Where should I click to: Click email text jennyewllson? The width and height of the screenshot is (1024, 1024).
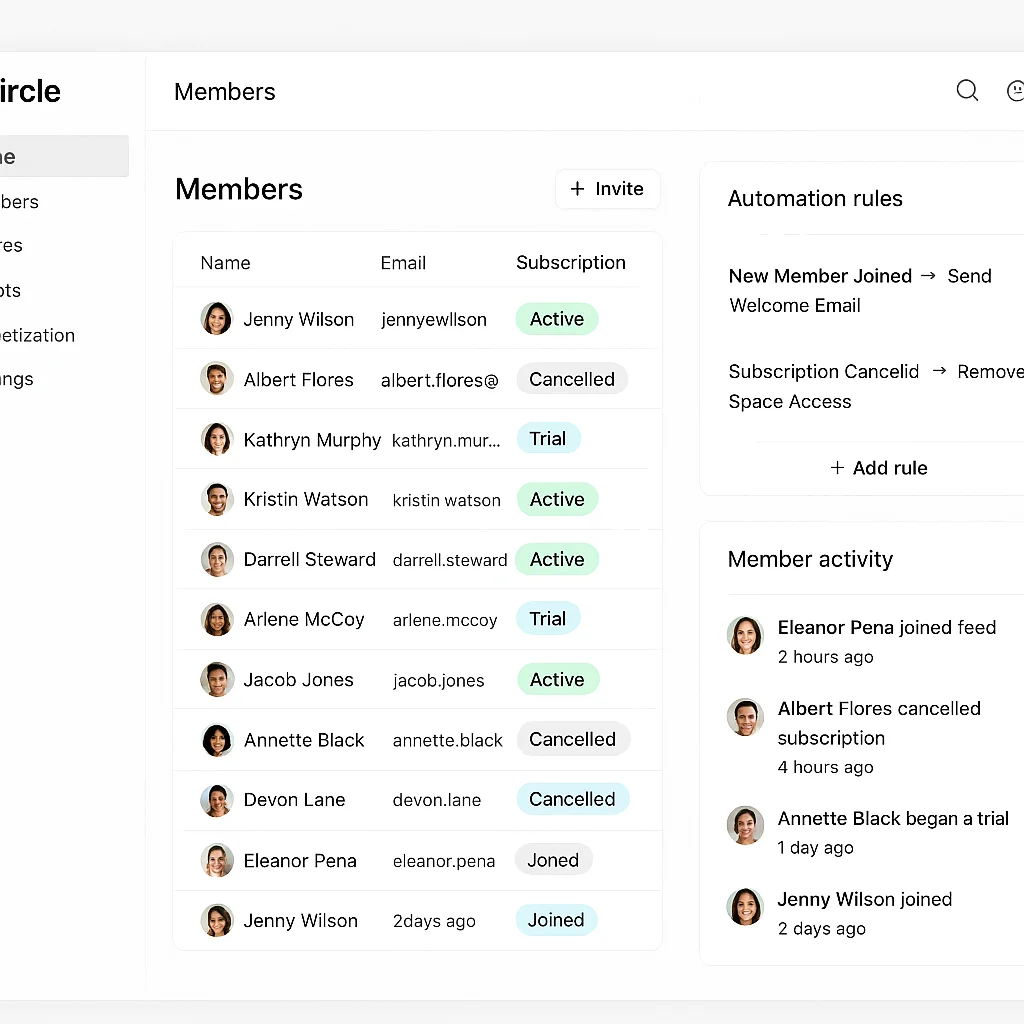pyautogui.click(x=434, y=319)
